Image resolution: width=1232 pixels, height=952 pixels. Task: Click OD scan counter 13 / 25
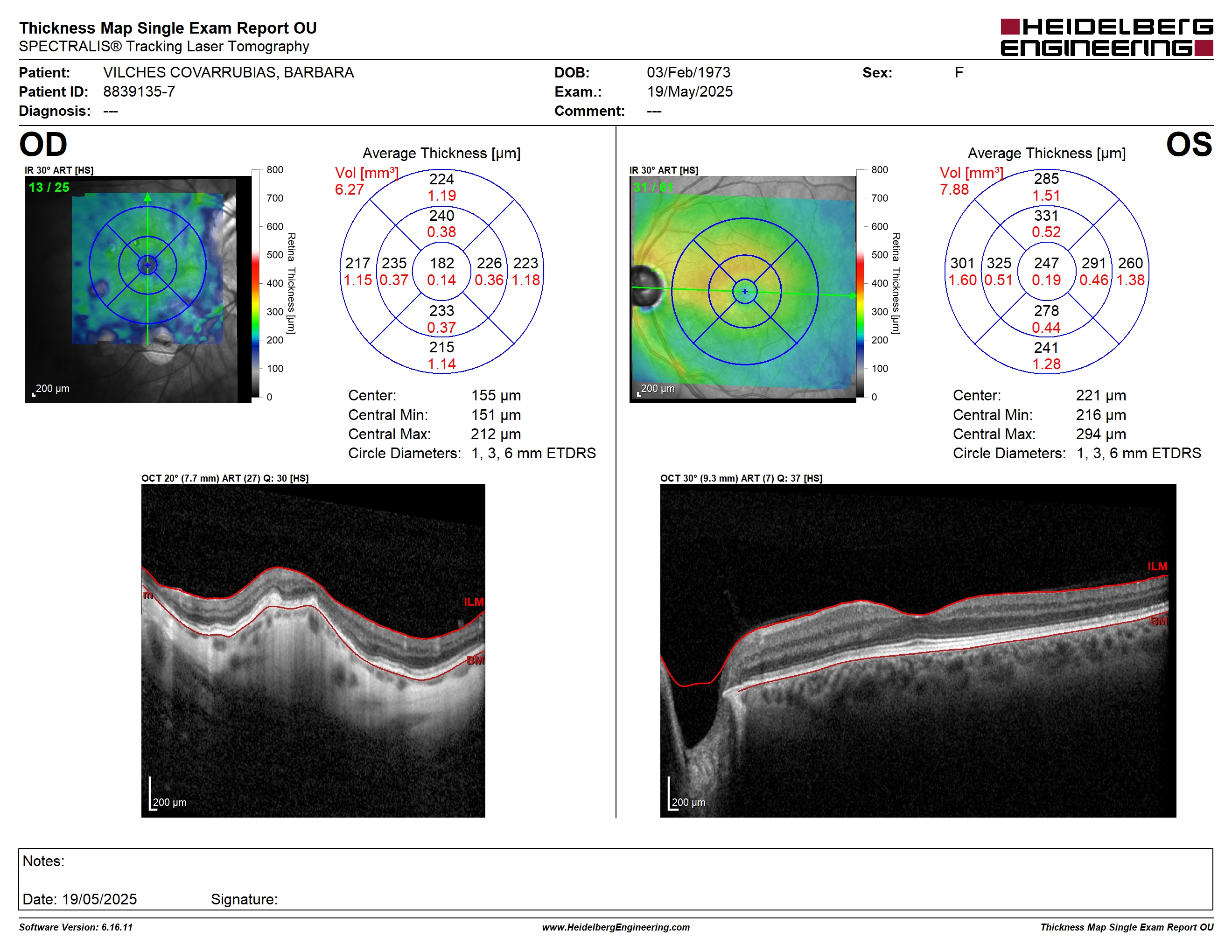[x=49, y=188]
